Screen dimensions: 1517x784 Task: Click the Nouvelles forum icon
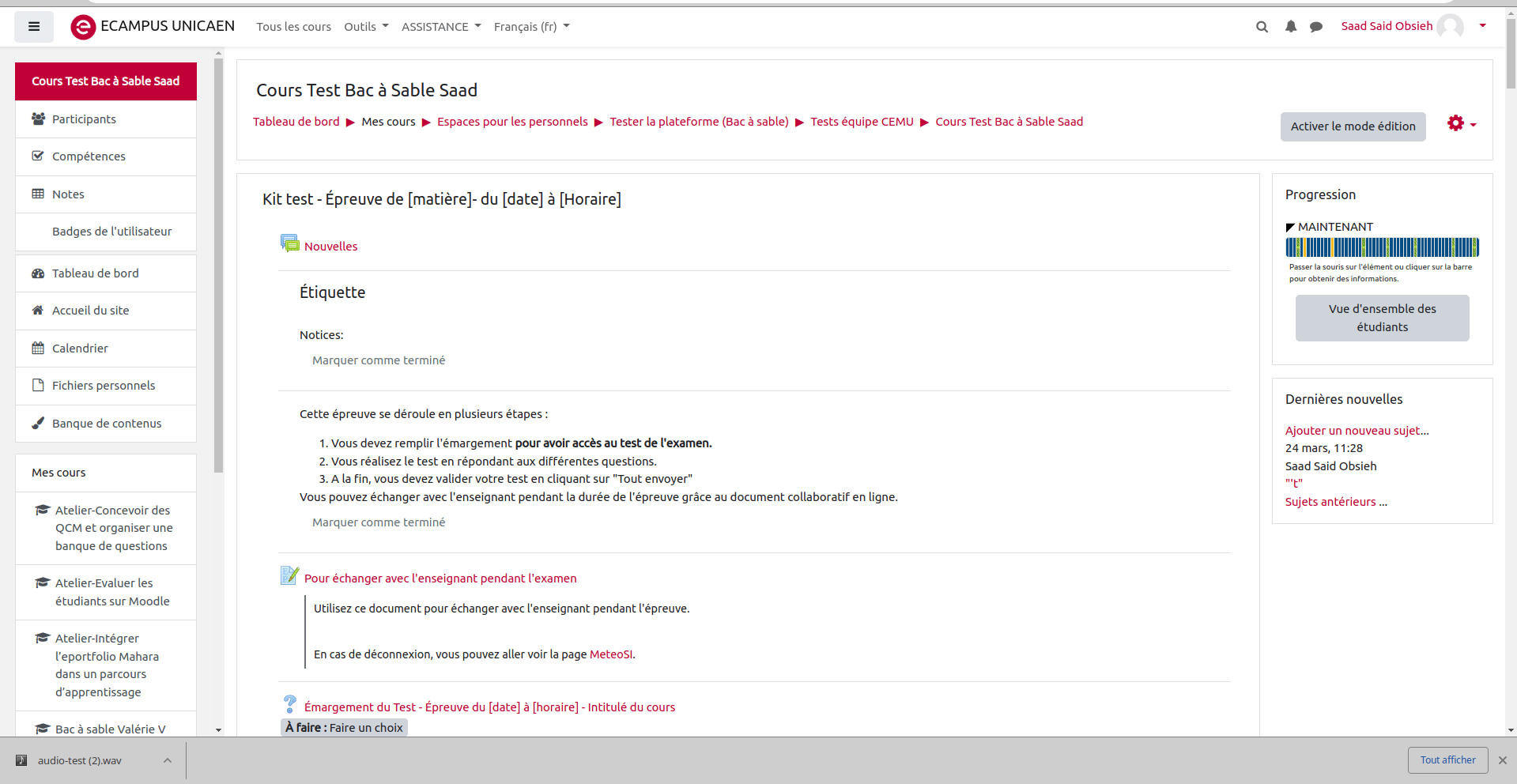click(x=289, y=244)
